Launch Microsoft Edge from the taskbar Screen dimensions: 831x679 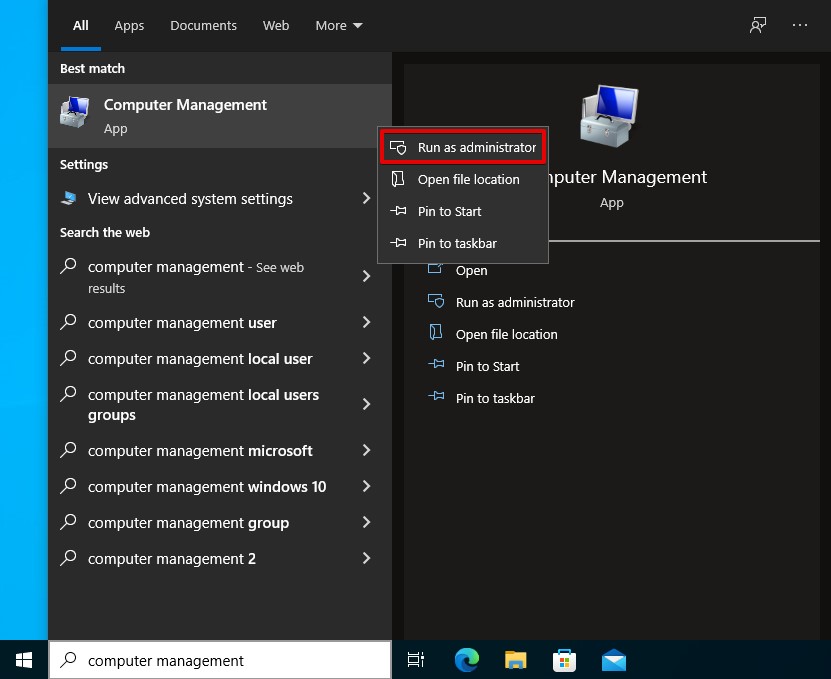tap(467, 660)
